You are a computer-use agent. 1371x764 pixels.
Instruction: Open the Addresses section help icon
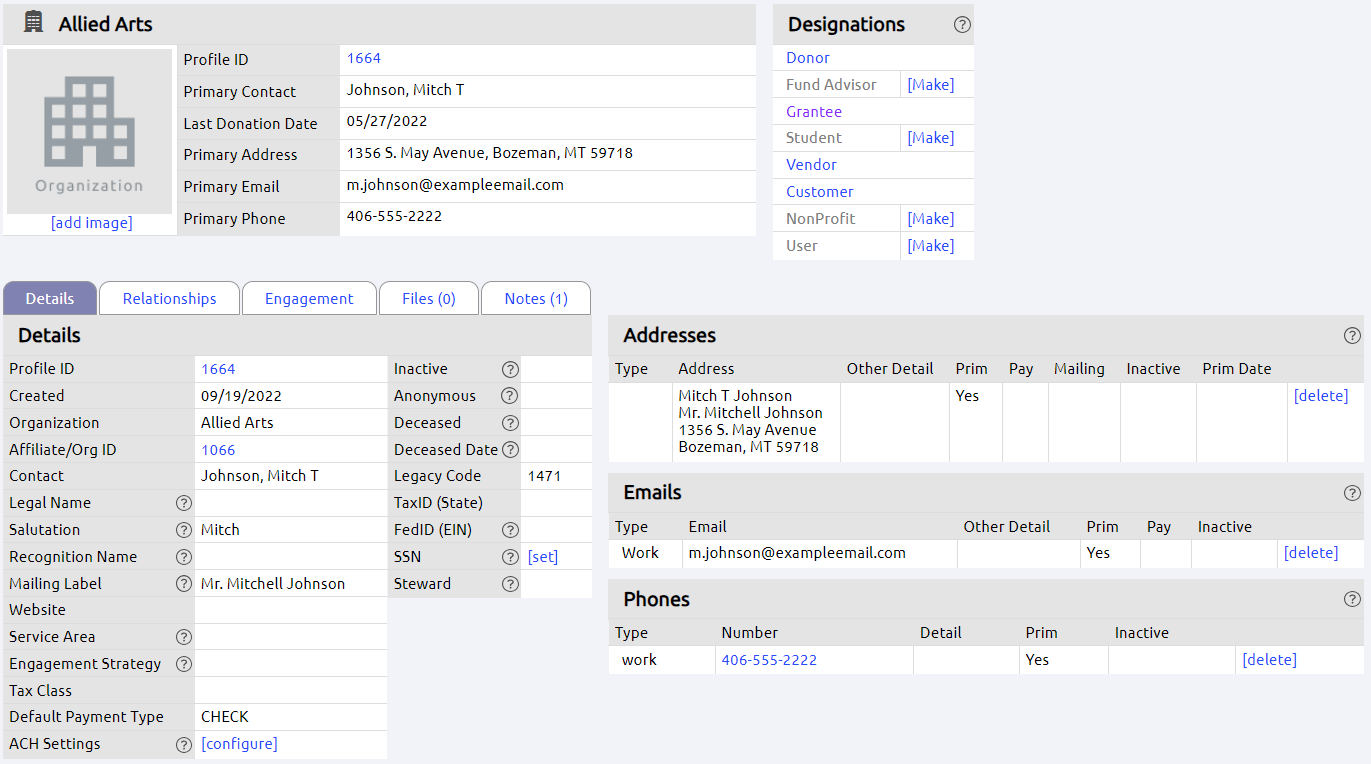coord(1352,336)
